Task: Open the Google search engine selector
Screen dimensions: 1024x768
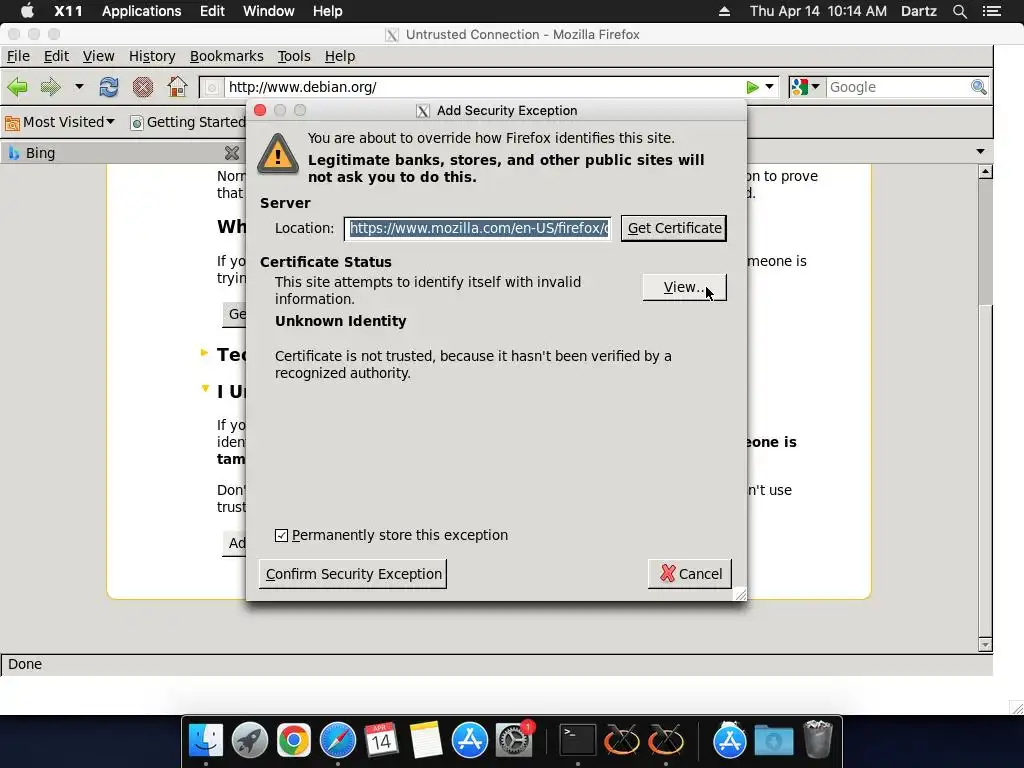Action: 805,87
